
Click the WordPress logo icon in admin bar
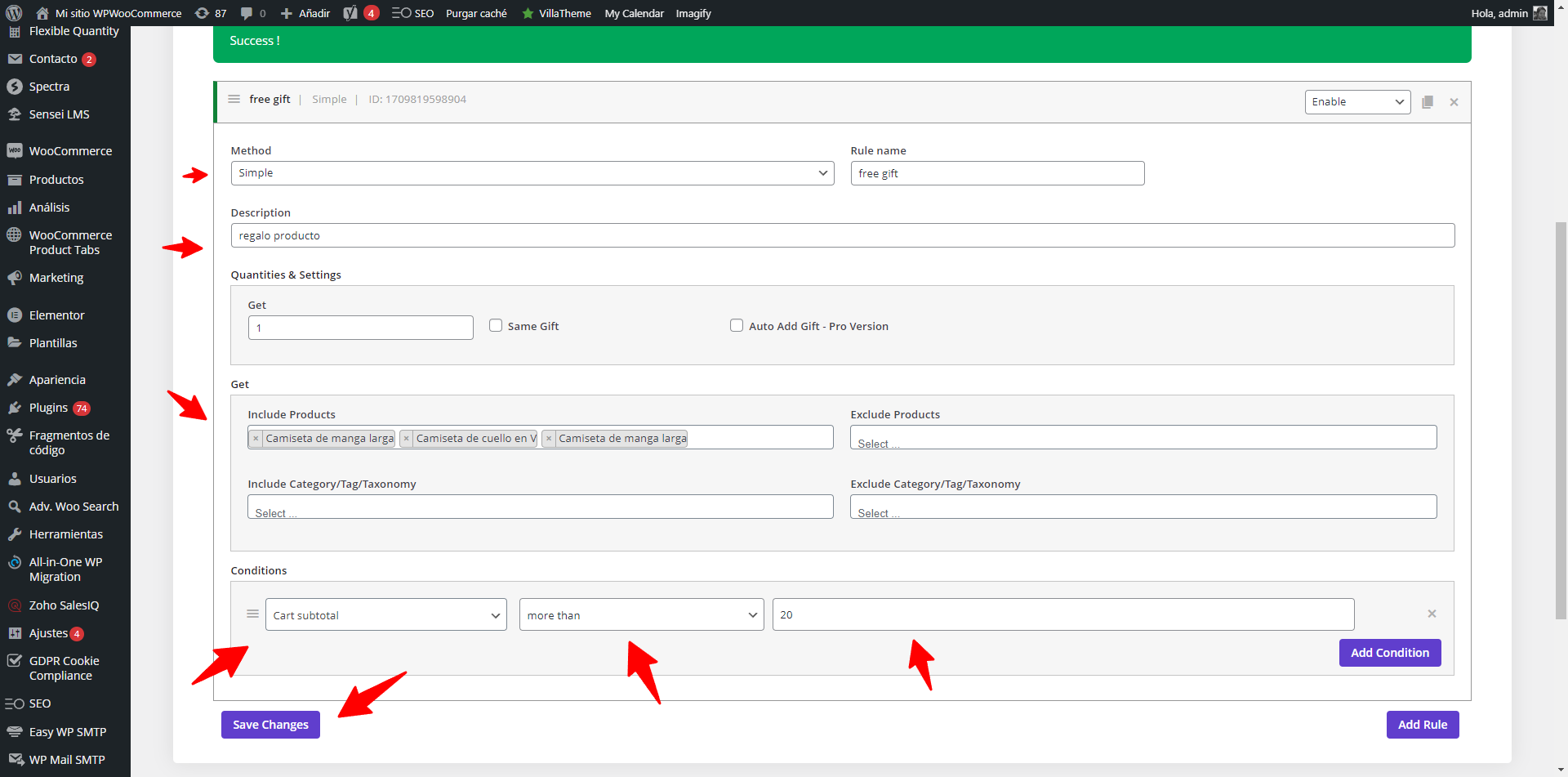coord(14,13)
